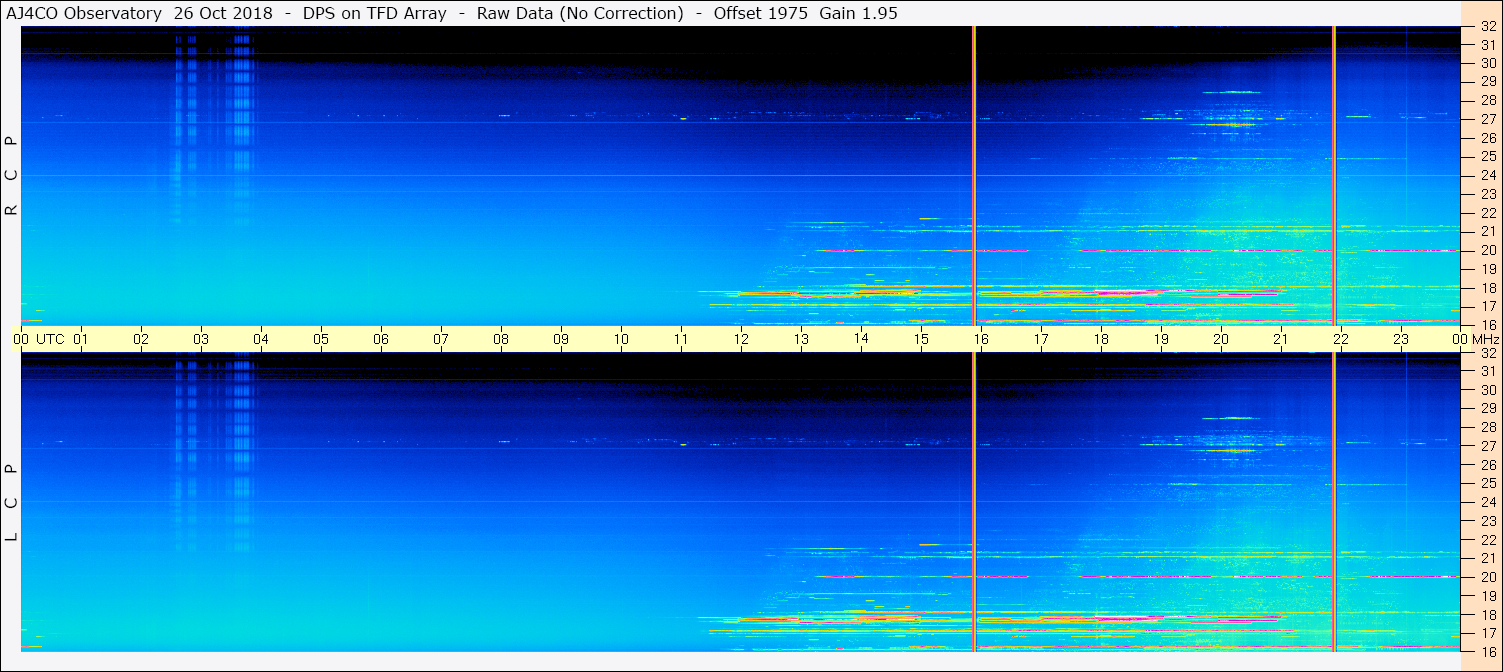Pick hour "23" on the horizontal UTC axis
1503x672 pixels.
point(1401,339)
